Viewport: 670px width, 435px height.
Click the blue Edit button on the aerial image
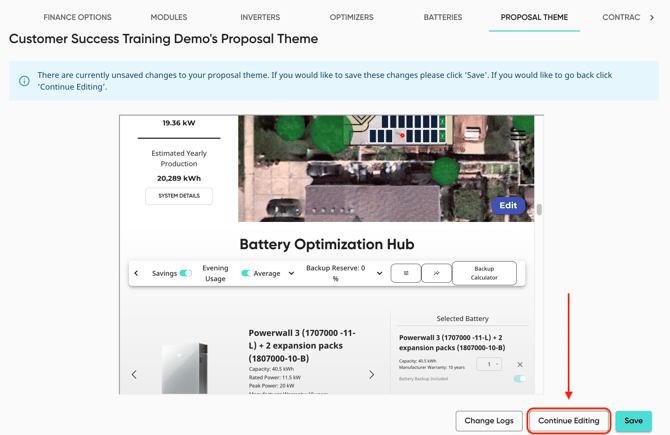click(x=508, y=206)
